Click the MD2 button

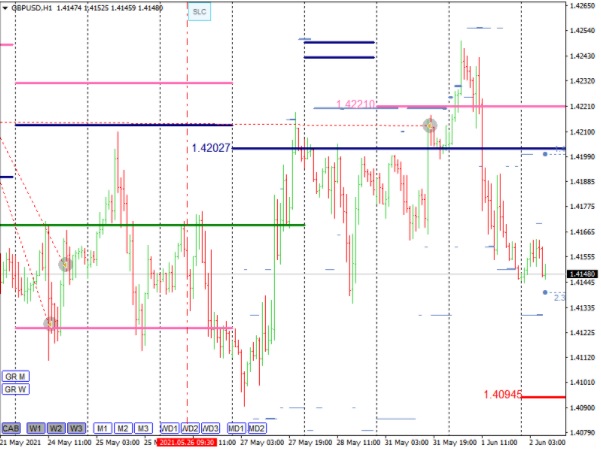pos(257,428)
